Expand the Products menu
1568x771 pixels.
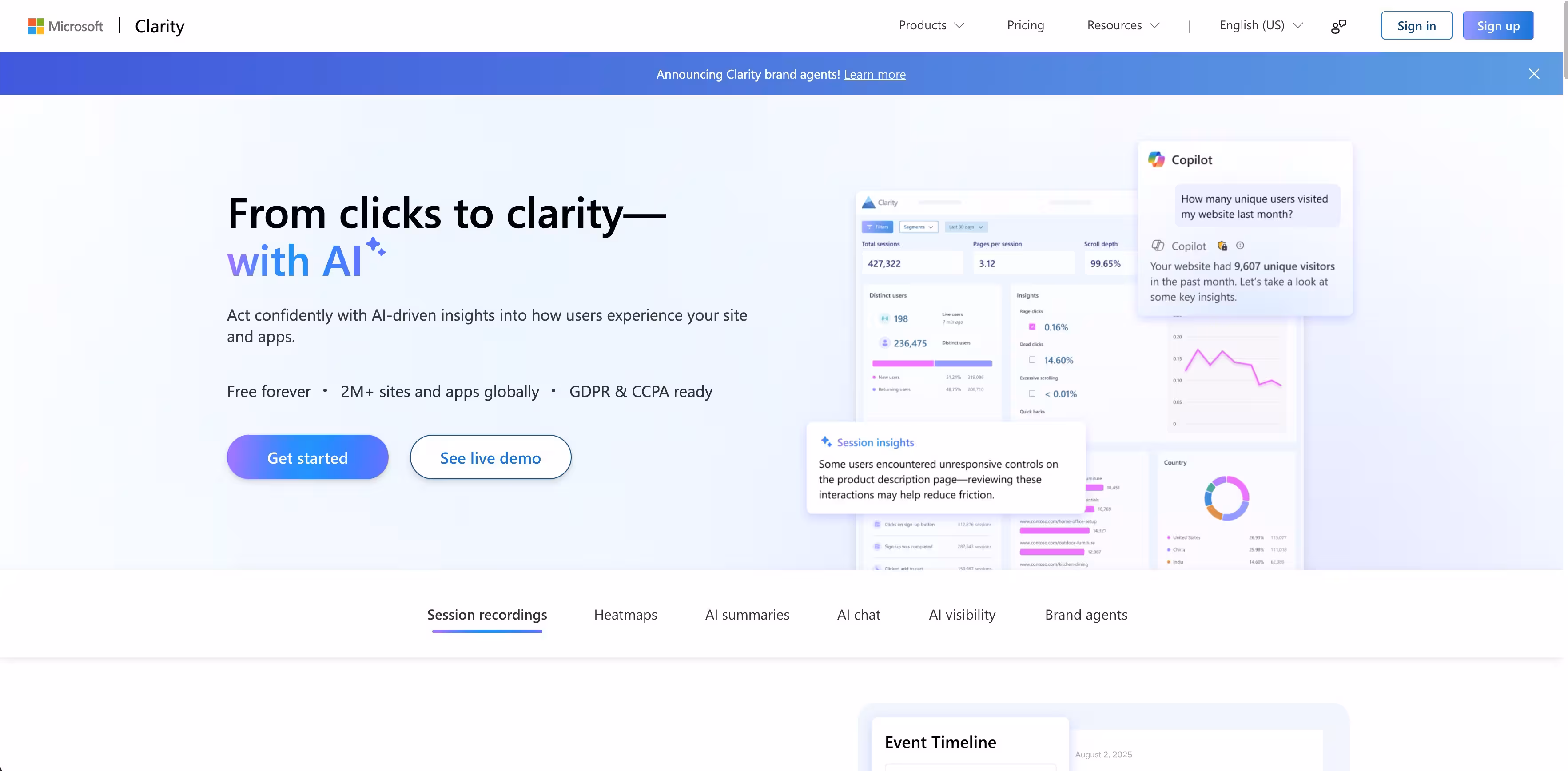pyautogui.click(x=931, y=26)
